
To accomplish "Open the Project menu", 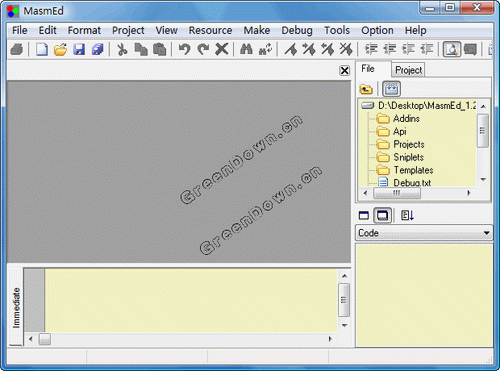I will tap(128, 30).
